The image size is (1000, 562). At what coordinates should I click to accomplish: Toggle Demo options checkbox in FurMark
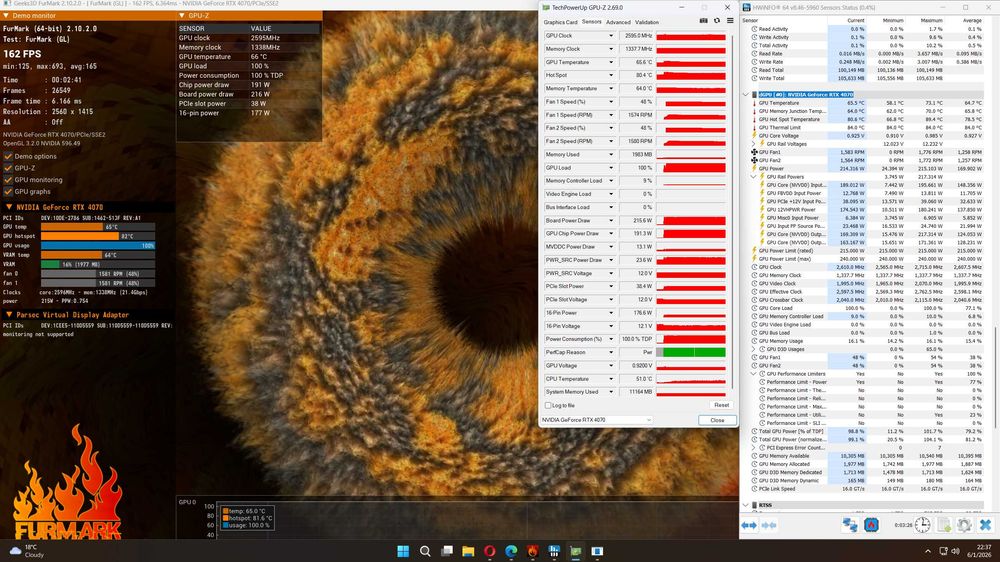click(8, 156)
